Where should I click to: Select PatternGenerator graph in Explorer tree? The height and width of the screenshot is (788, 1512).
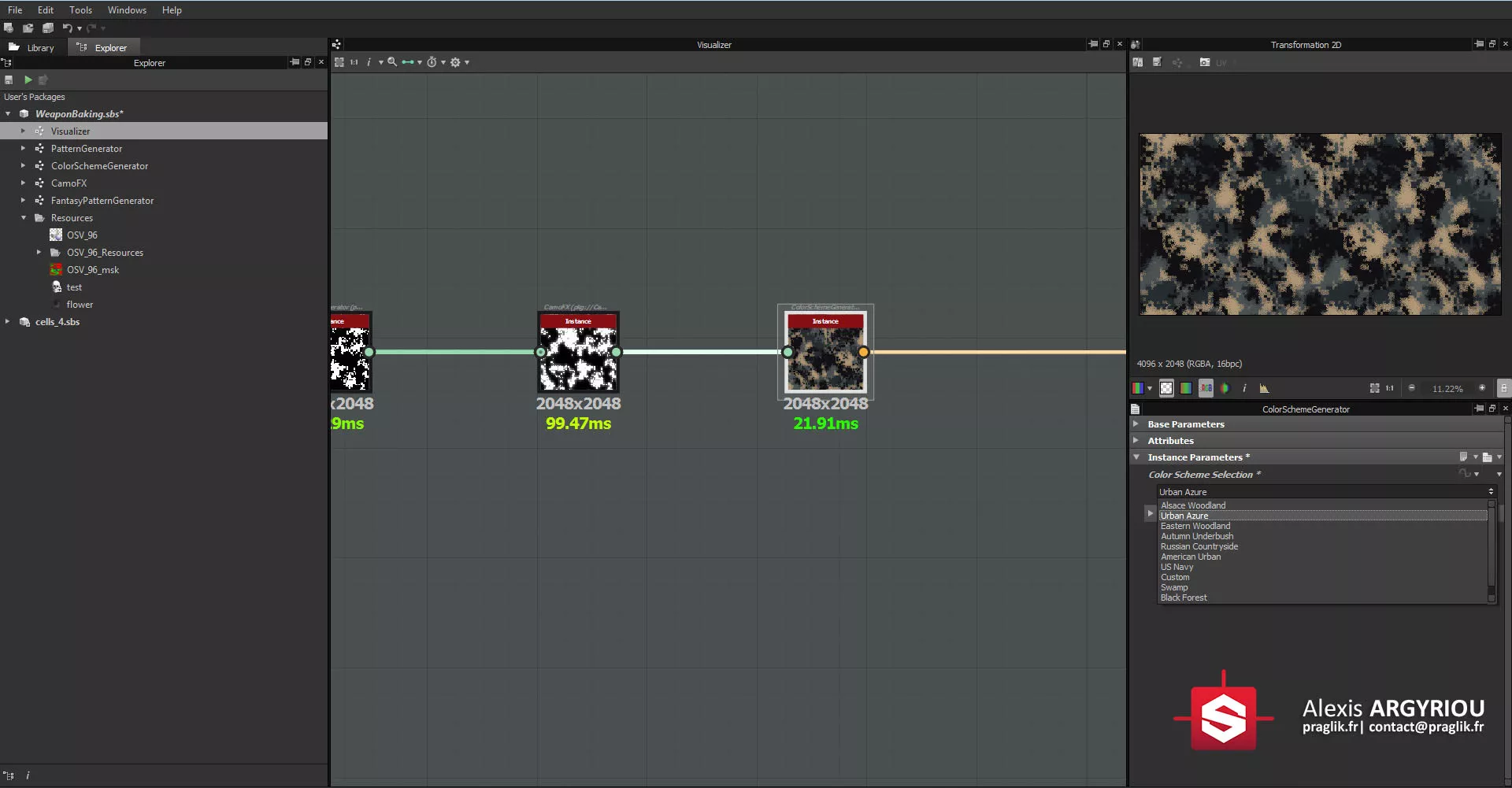pyautogui.click(x=87, y=149)
